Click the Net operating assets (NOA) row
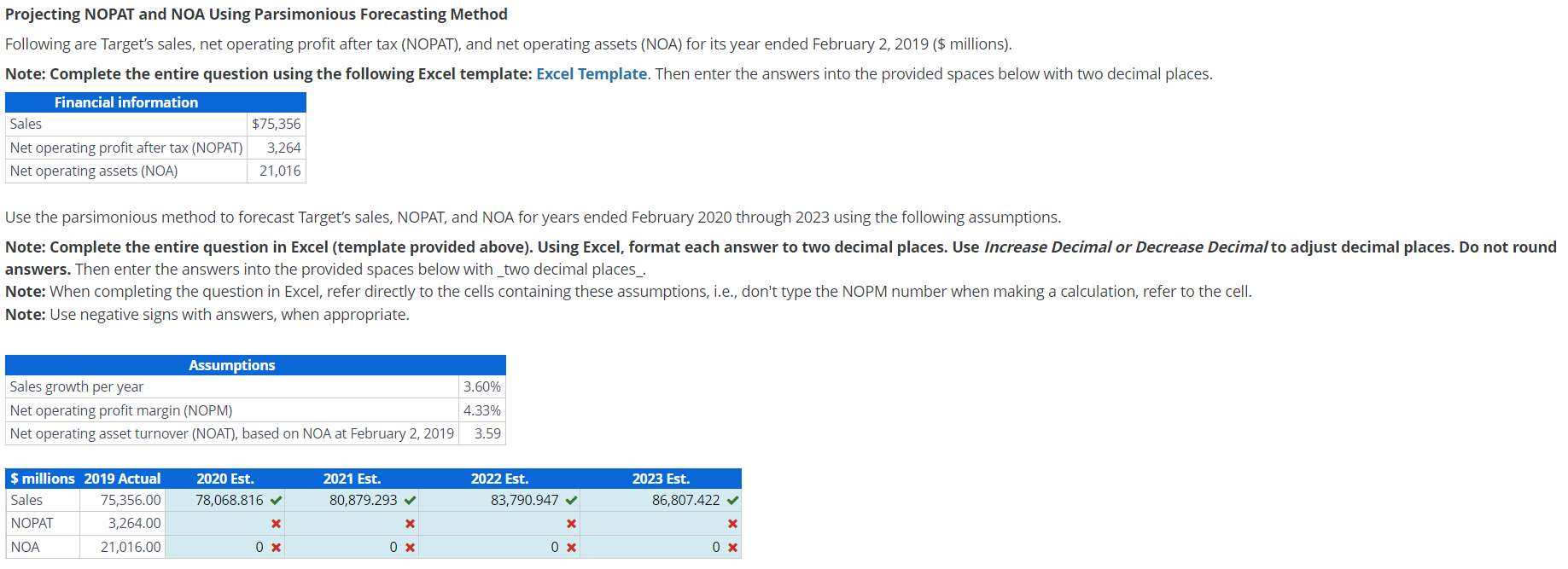This screenshot has width=1568, height=569. [x=94, y=171]
